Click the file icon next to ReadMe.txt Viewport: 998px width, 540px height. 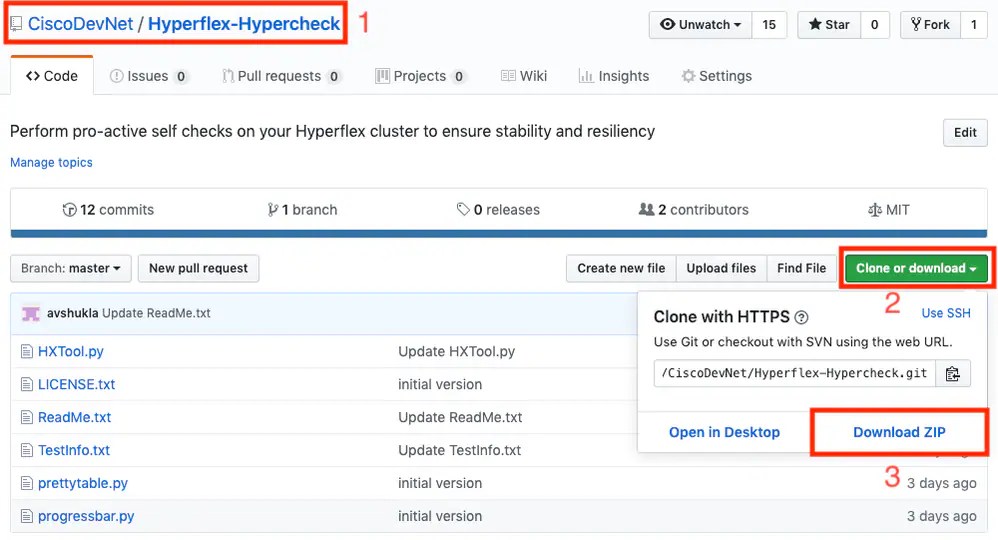pyautogui.click(x=26, y=418)
